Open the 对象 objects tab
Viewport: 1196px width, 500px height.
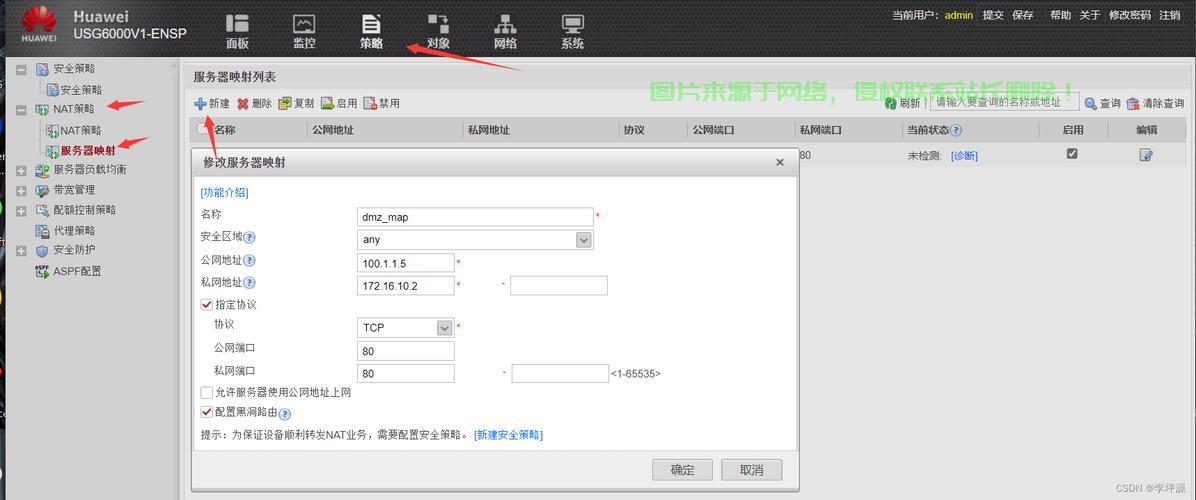click(439, 31)
